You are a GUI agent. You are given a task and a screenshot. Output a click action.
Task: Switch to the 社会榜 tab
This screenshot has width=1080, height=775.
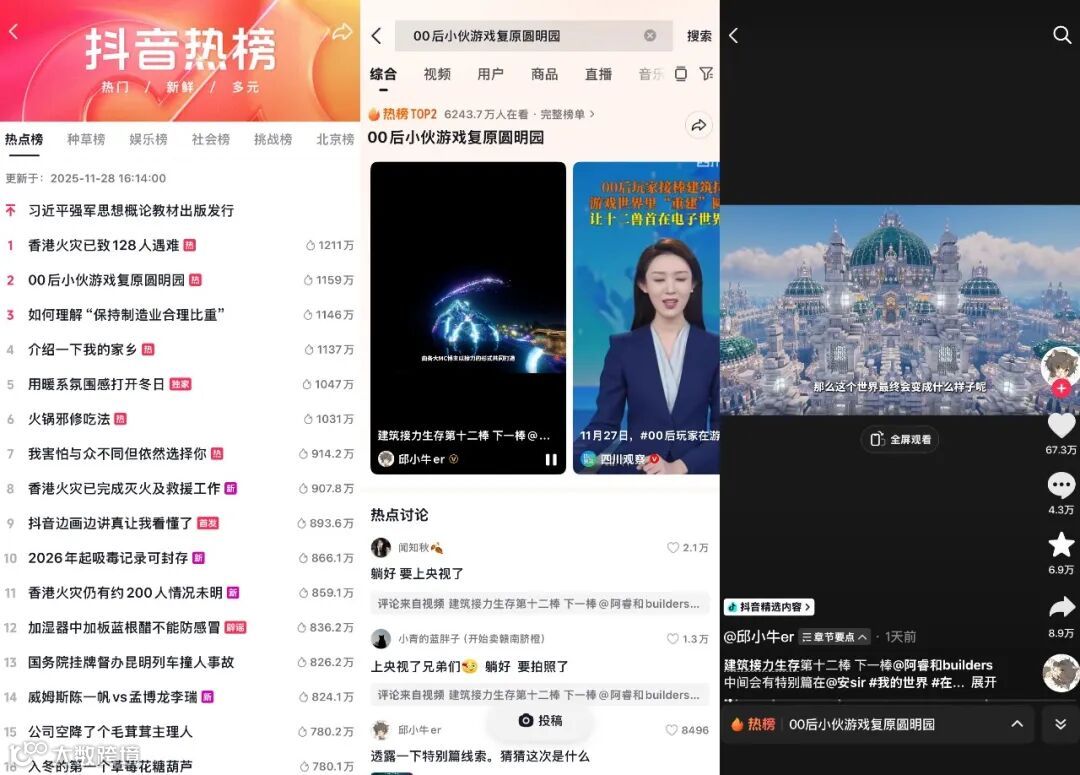point(211,139)
